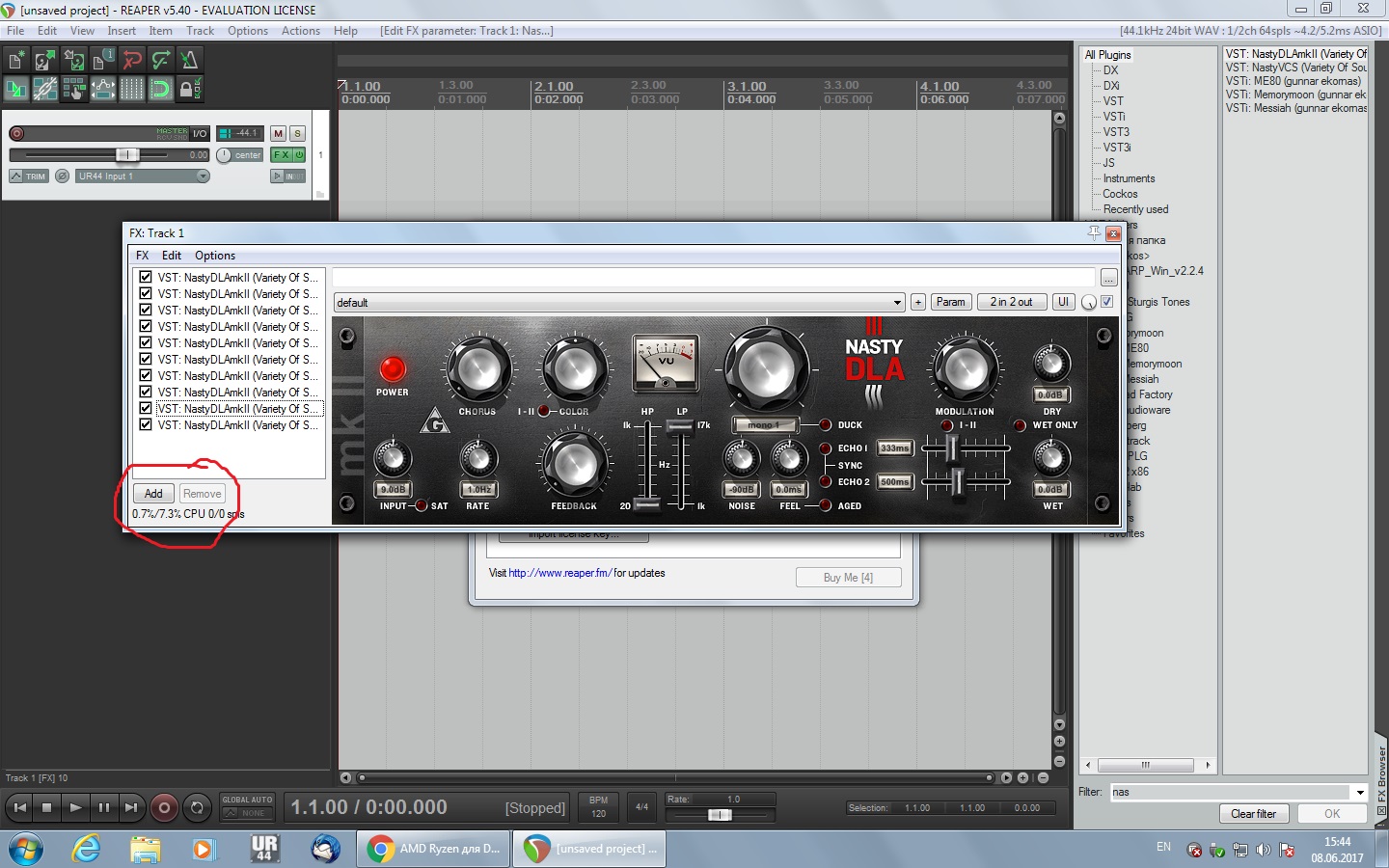Viewport: 1389px width, 868px height.
Task: Open the Actions menu
Action: 301,31
